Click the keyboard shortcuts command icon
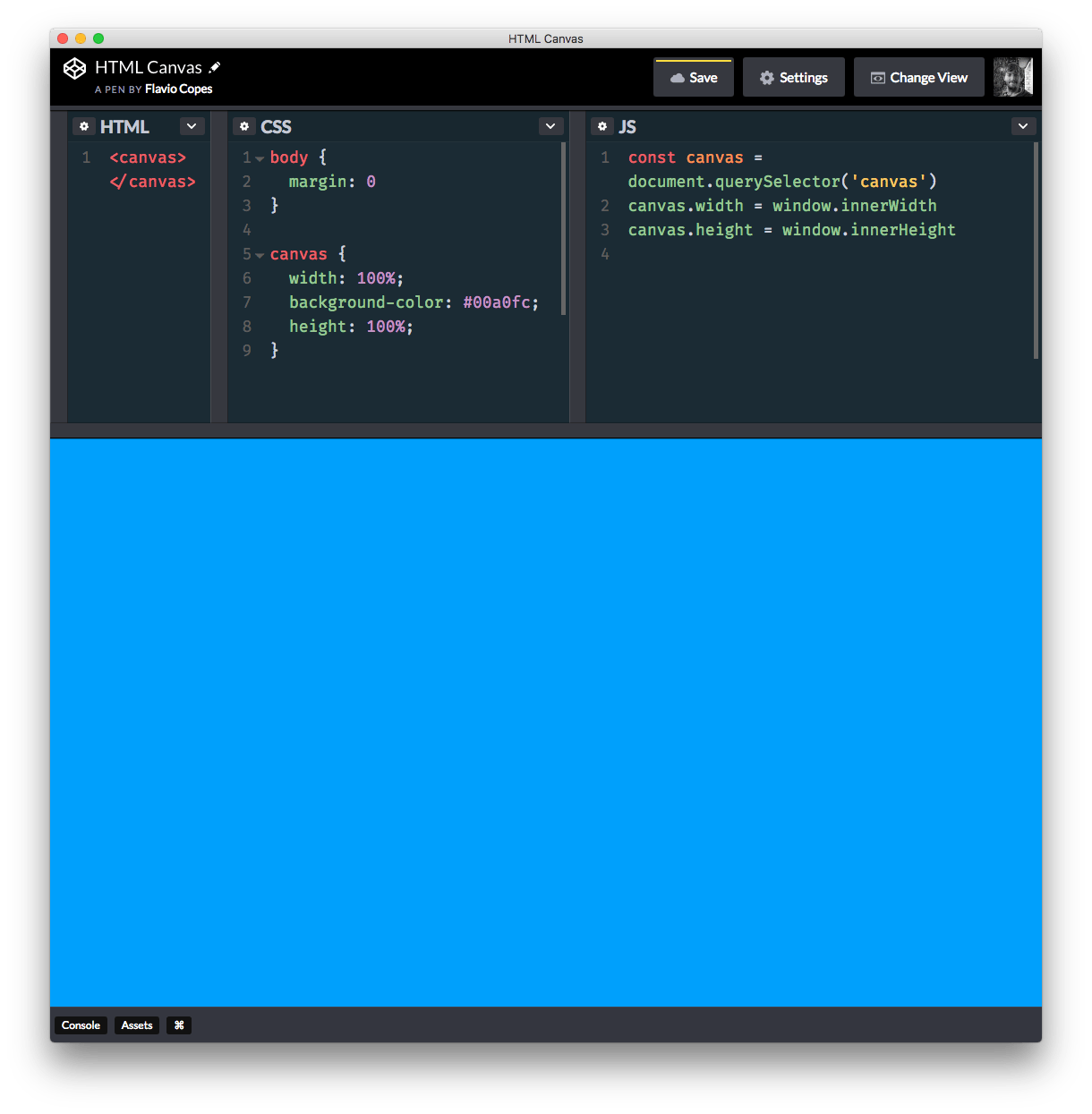 [179, 1025]
